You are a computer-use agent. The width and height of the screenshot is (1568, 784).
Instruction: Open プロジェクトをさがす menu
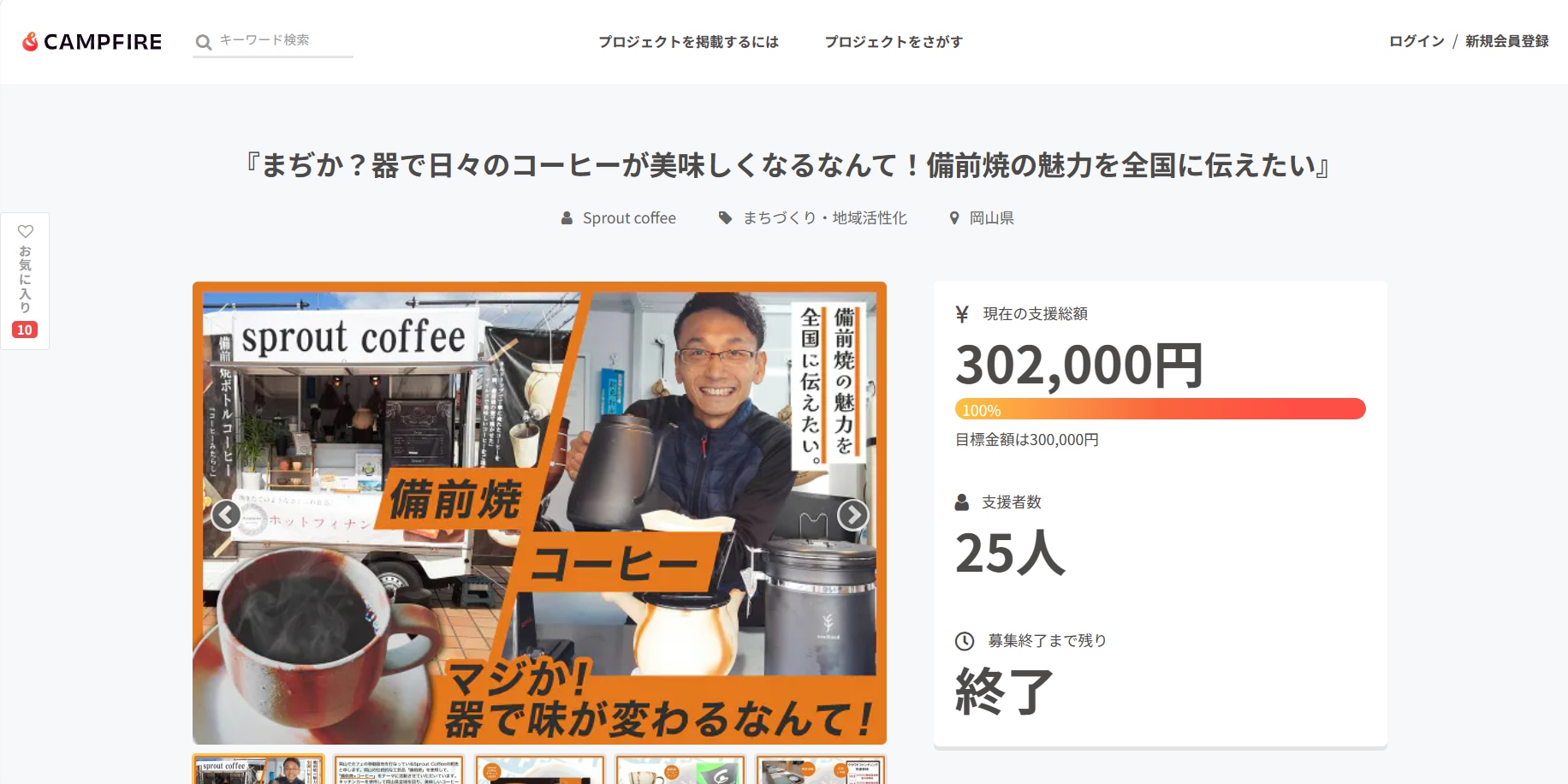tap(894, 41)
